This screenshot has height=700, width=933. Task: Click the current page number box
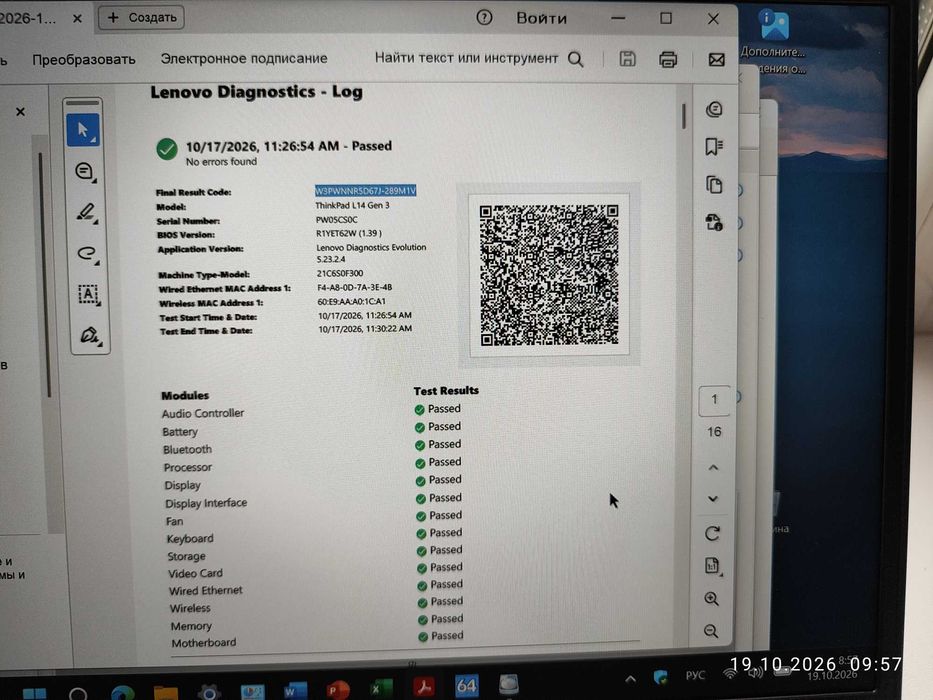pyautogui.click(x=714, y=400)
